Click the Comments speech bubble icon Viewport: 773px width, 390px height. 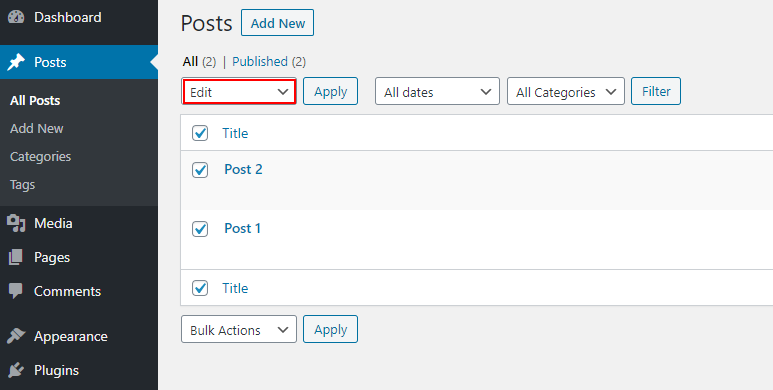16,291
